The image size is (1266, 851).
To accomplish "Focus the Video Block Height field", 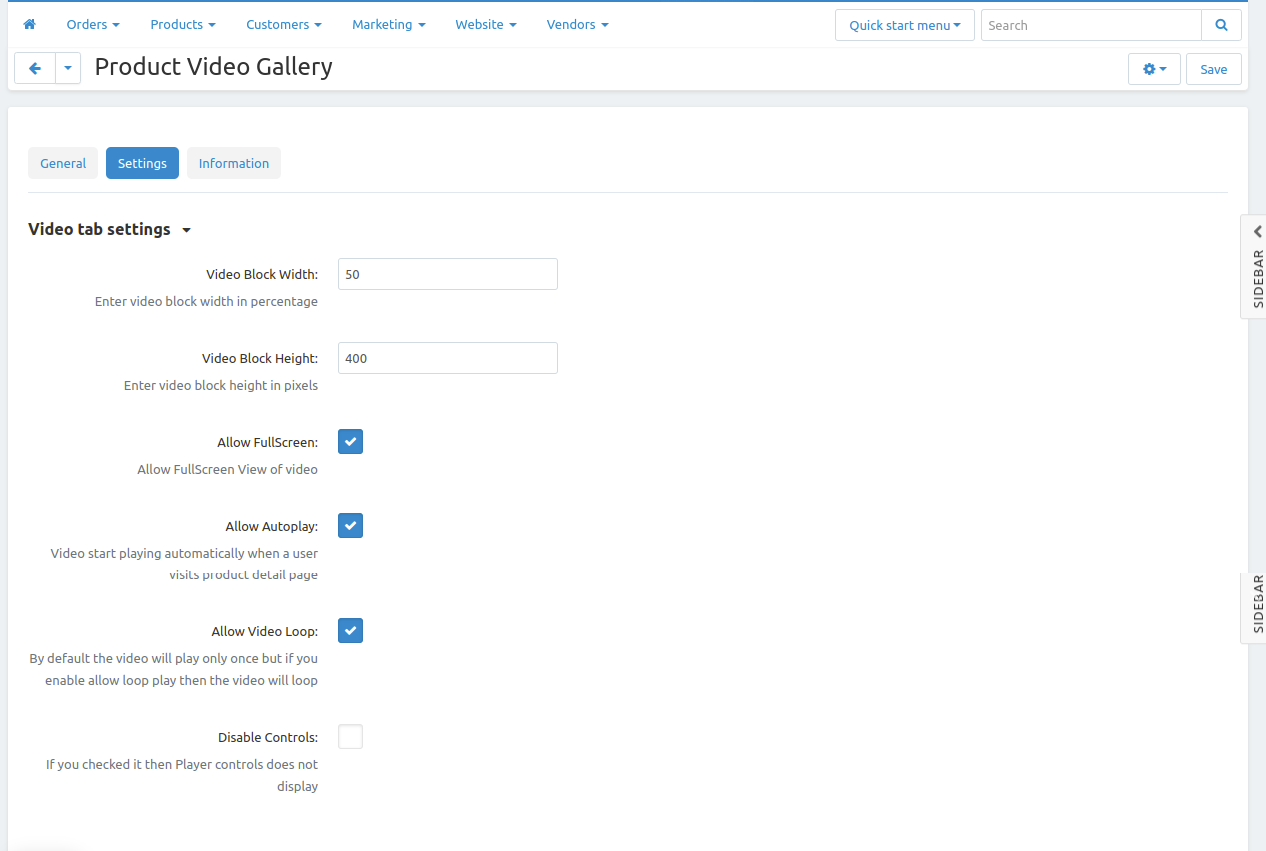I will (448, 358).
